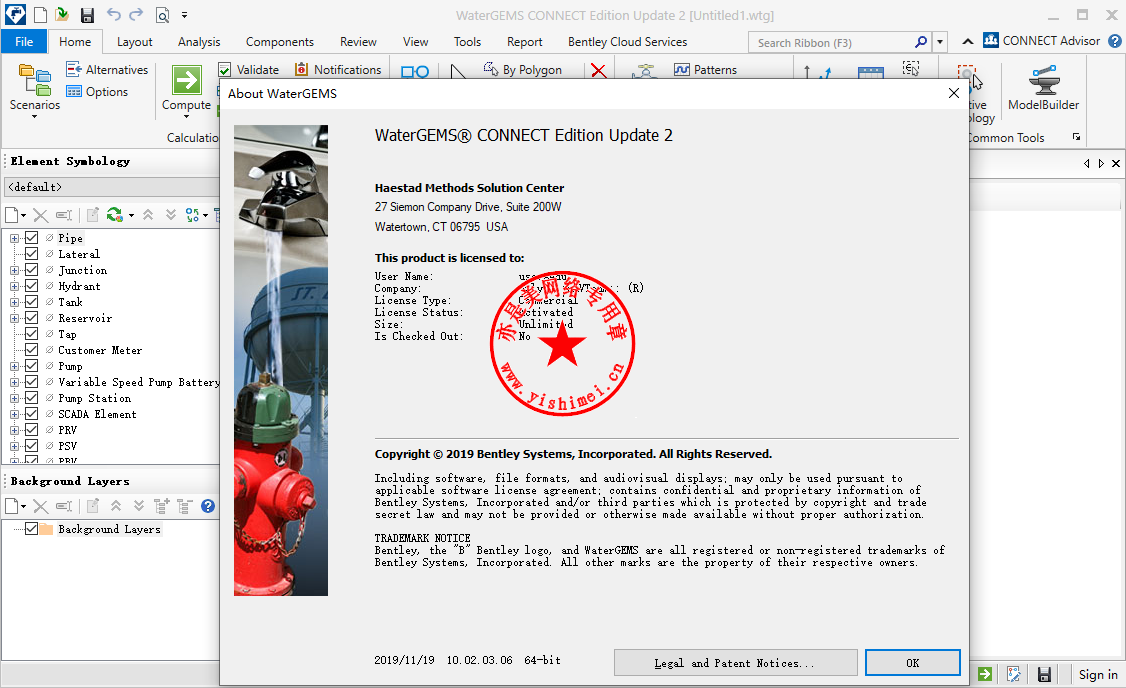Open calculation Options in the ribbon
Image resolution: width=1126 pixels, height=688 pixels.
click(97, 92)
